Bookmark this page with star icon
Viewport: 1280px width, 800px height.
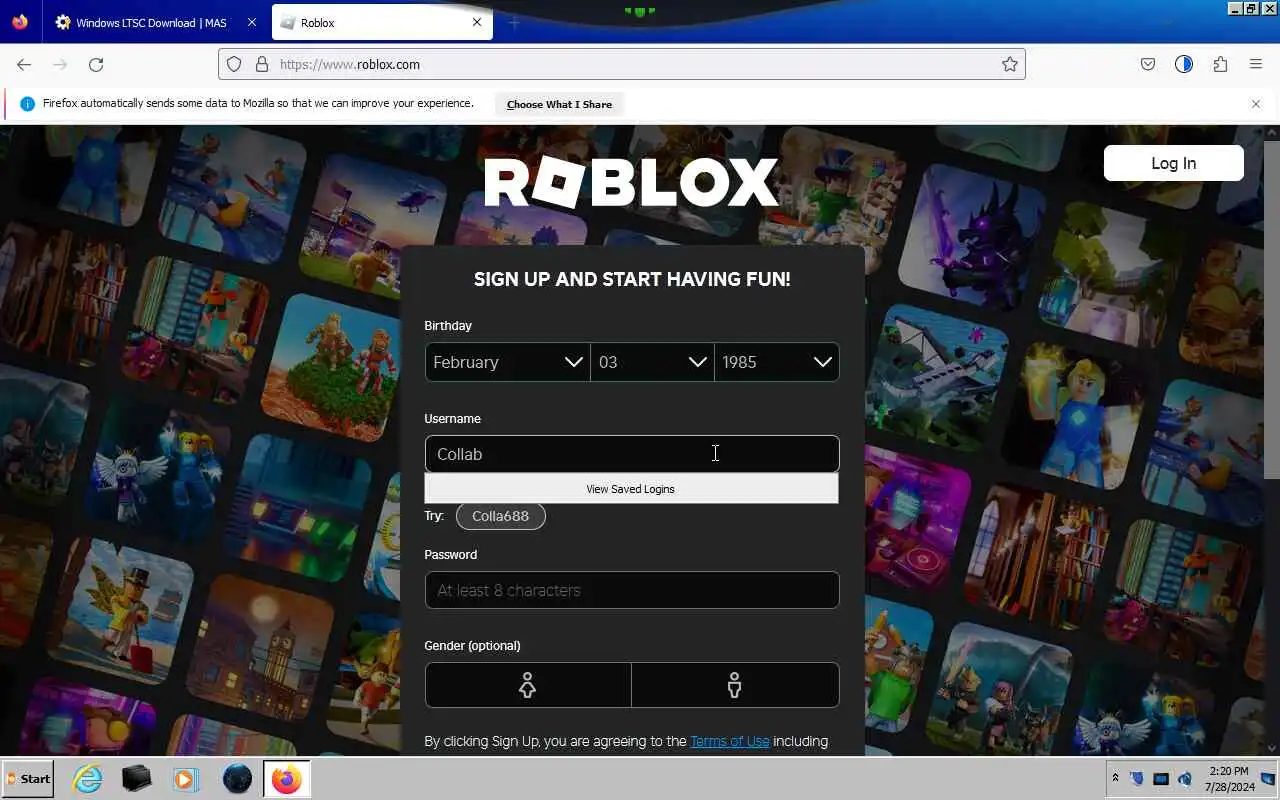1010,64
